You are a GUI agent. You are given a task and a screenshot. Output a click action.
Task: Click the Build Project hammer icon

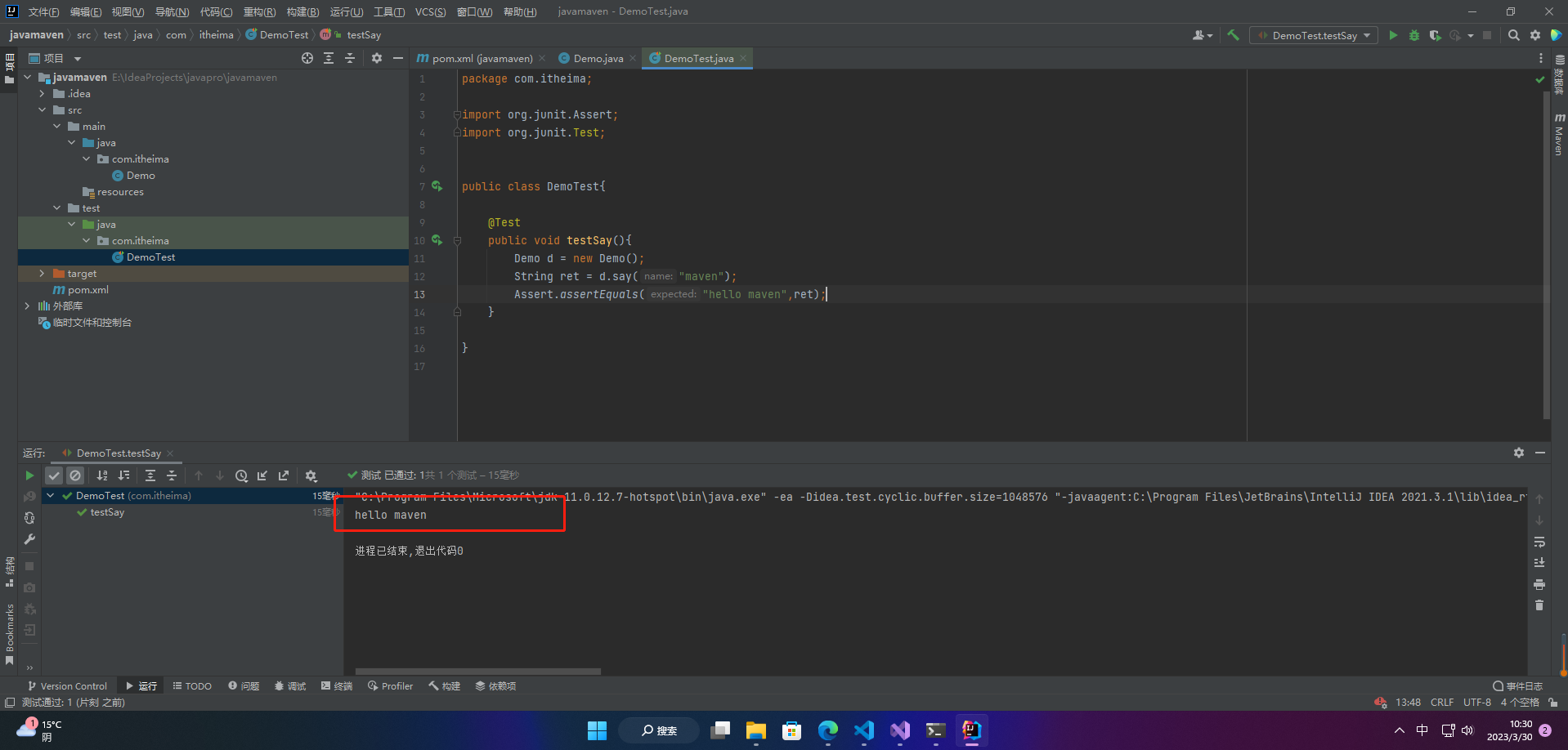pos(1233,35)
